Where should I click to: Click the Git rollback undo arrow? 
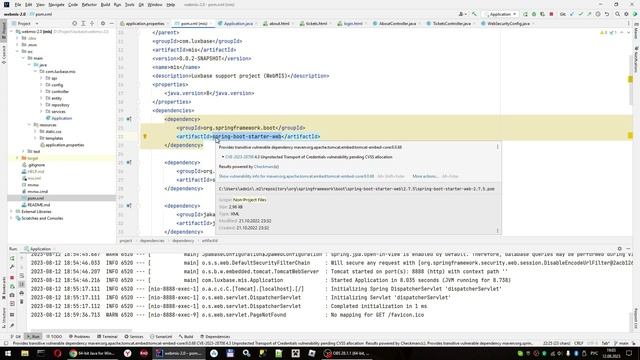click(607, 14)
